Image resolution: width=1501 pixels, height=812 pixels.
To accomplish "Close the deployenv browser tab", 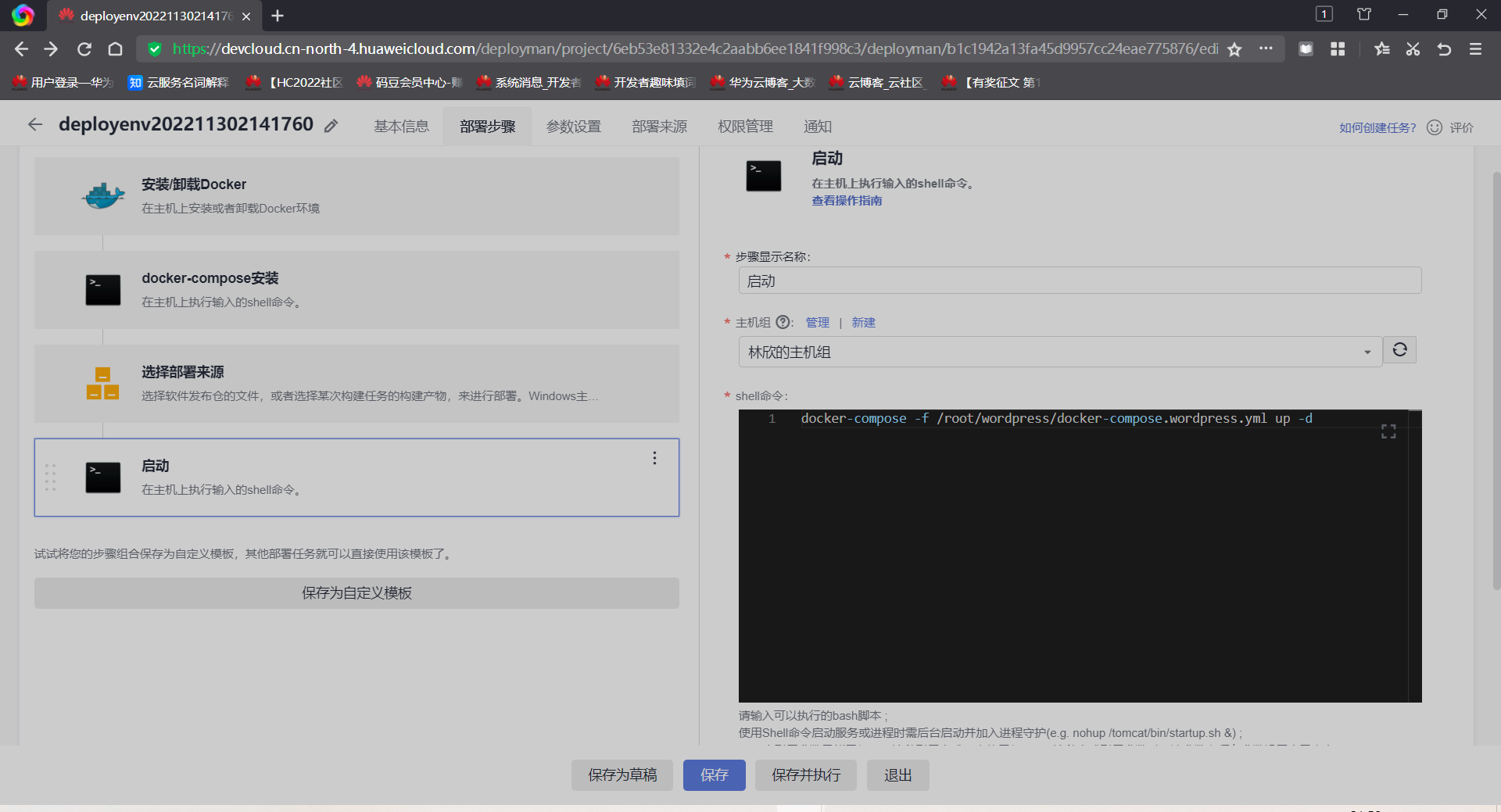I will coord(246,16).
